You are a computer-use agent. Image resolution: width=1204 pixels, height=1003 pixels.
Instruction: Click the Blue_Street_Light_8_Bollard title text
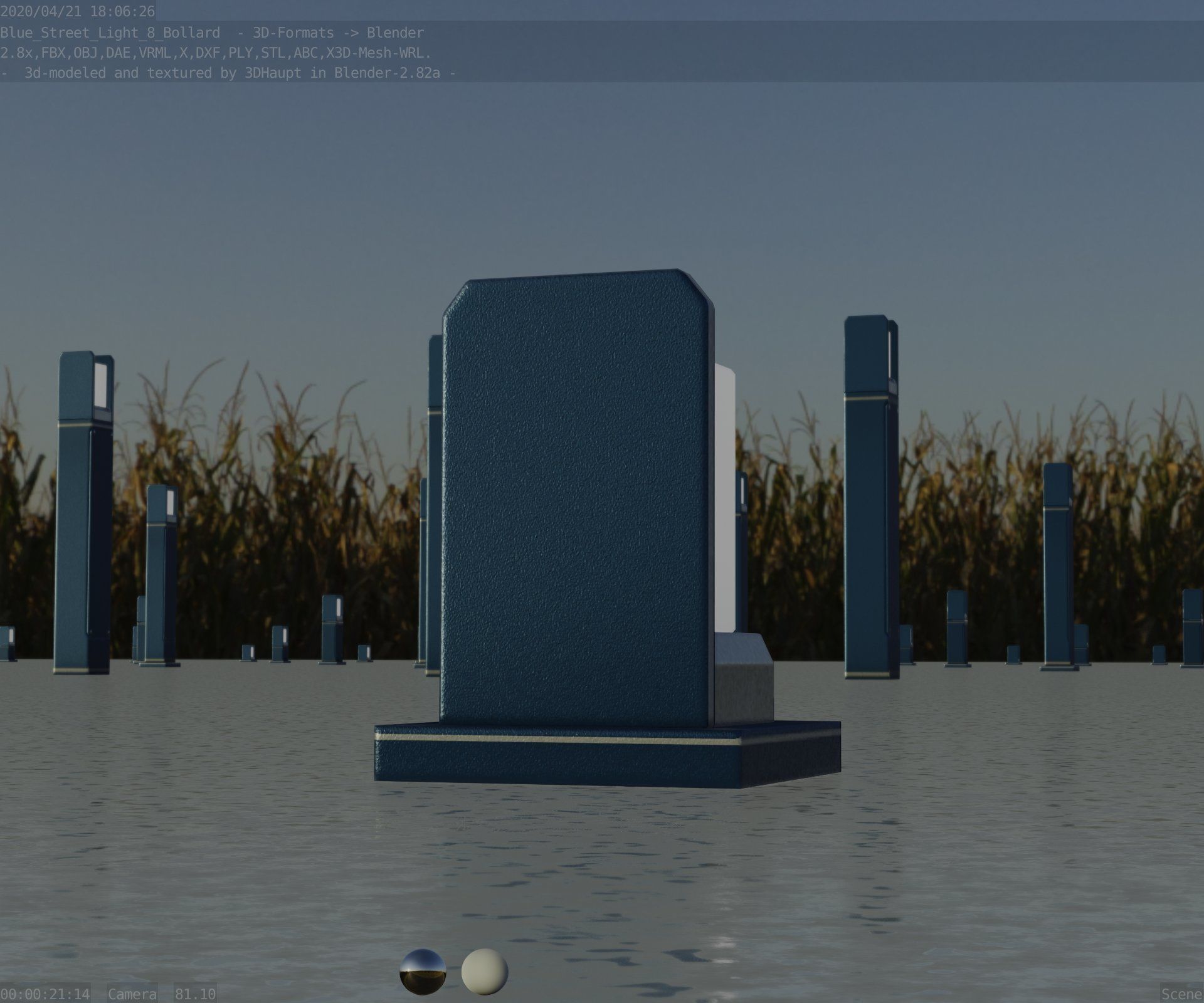tap(110, 33)
